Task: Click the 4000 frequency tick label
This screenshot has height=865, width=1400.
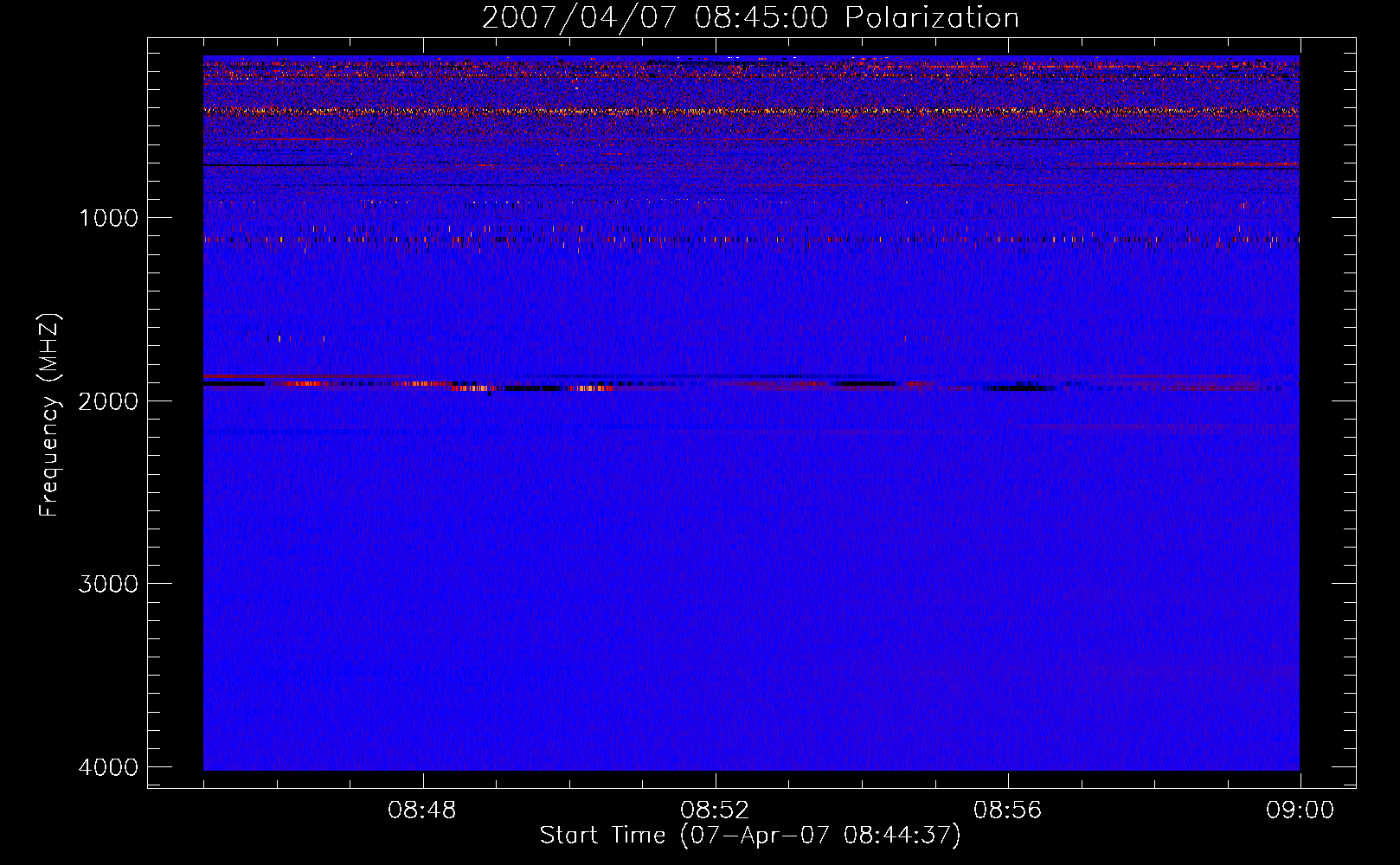Action: point(108,767)
